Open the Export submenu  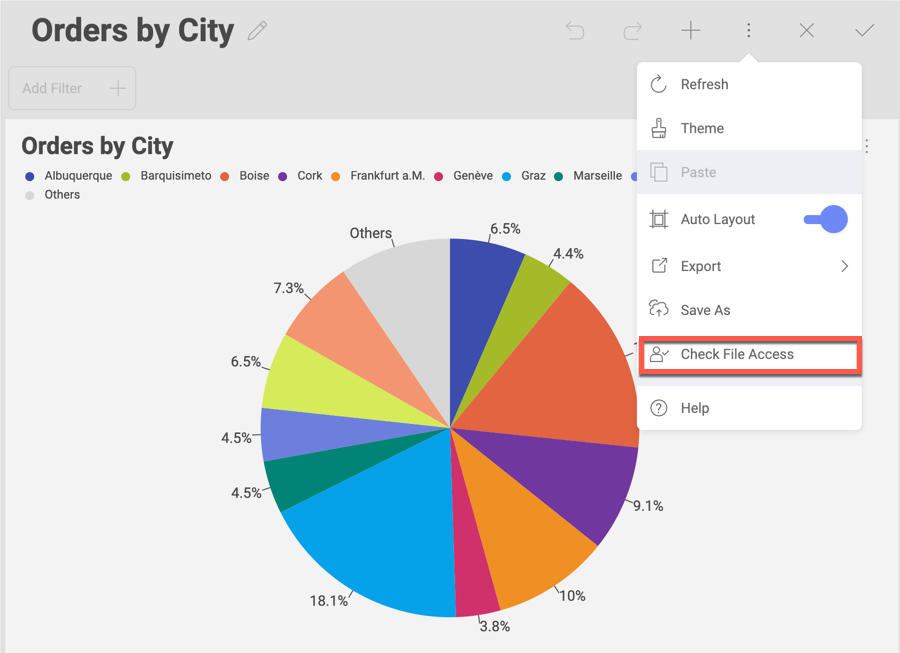749,266
